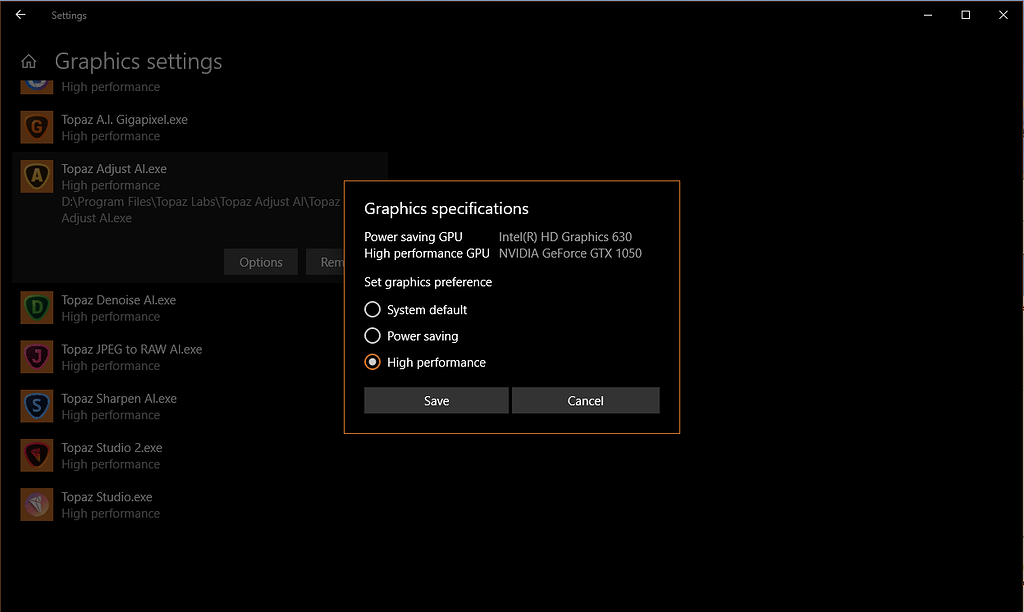Select the Power saving graphics preference

tap(372, 335)
